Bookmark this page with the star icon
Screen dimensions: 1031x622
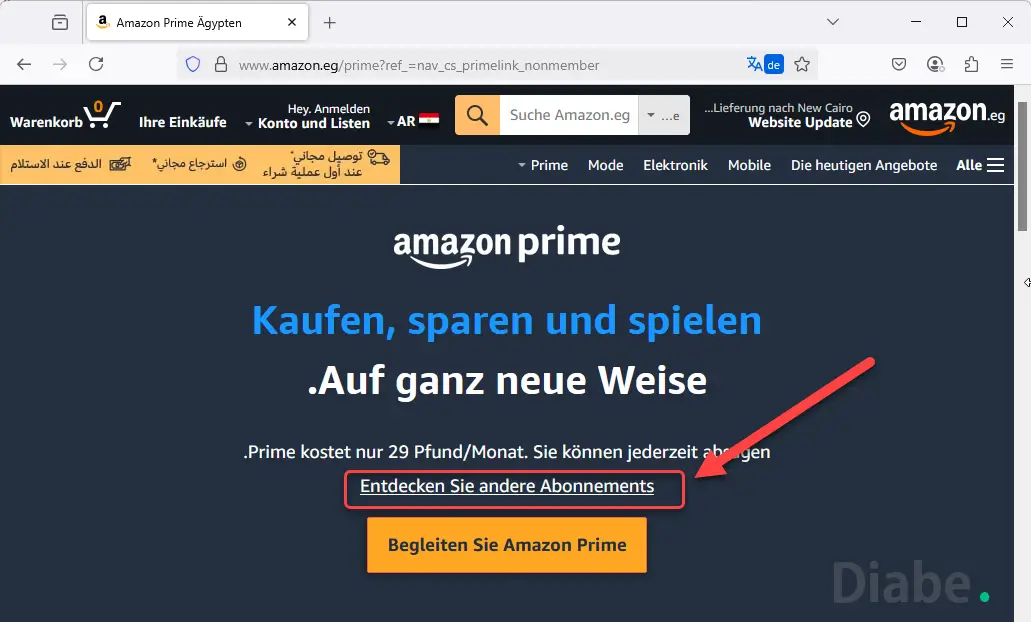(x=802, y=64)
